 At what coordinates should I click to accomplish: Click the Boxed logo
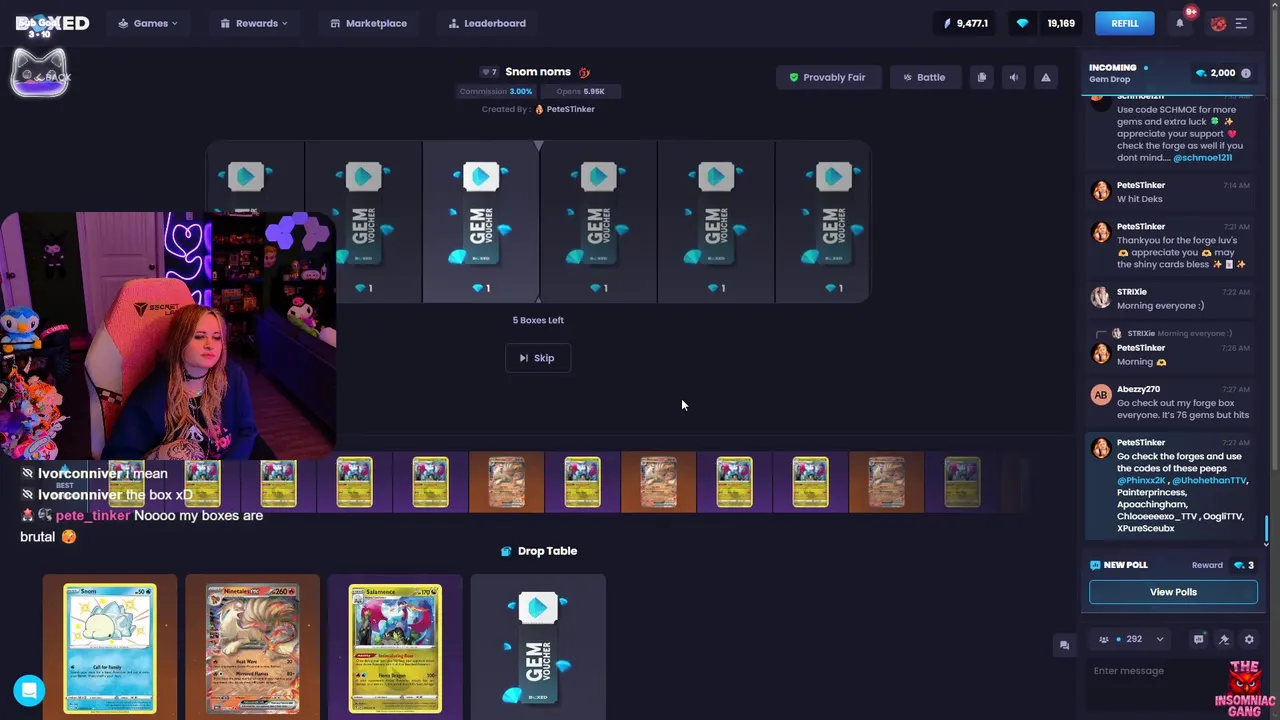pos(52,23)
